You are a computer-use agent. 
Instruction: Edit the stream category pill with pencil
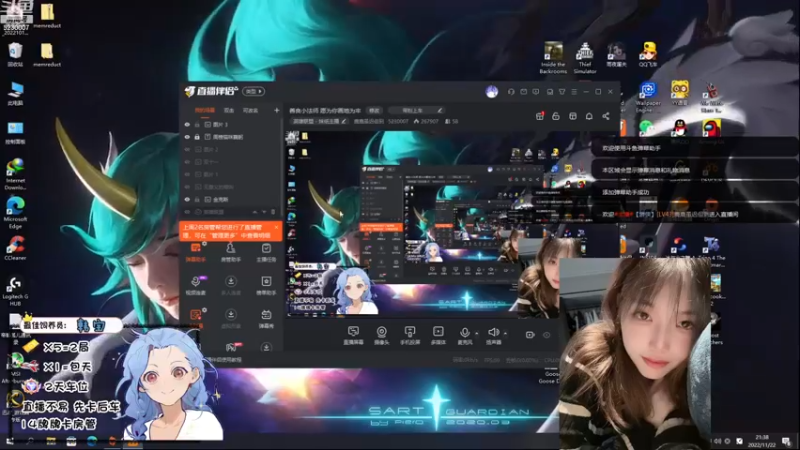pos(320,121)
